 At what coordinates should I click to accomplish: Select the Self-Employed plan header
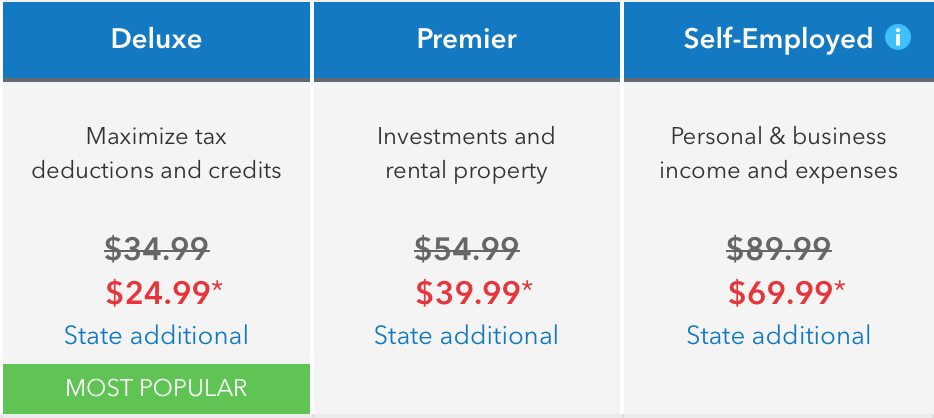(x=779, y=39)
